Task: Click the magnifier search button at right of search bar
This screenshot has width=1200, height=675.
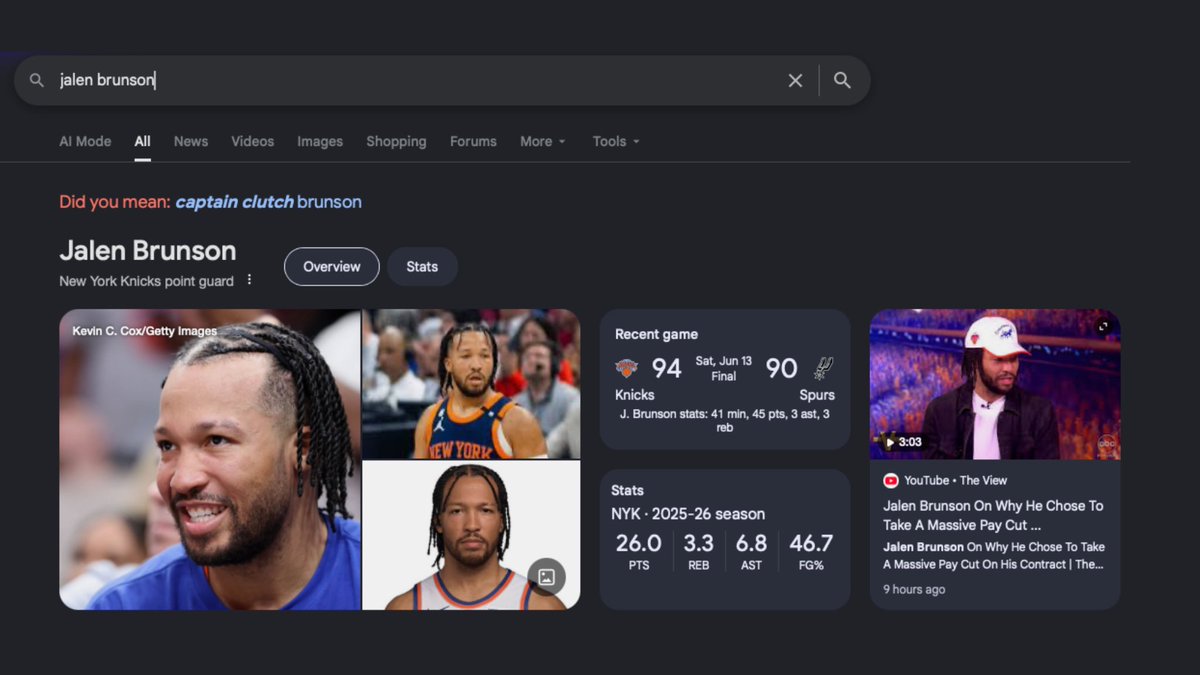Action: (842, 80)
